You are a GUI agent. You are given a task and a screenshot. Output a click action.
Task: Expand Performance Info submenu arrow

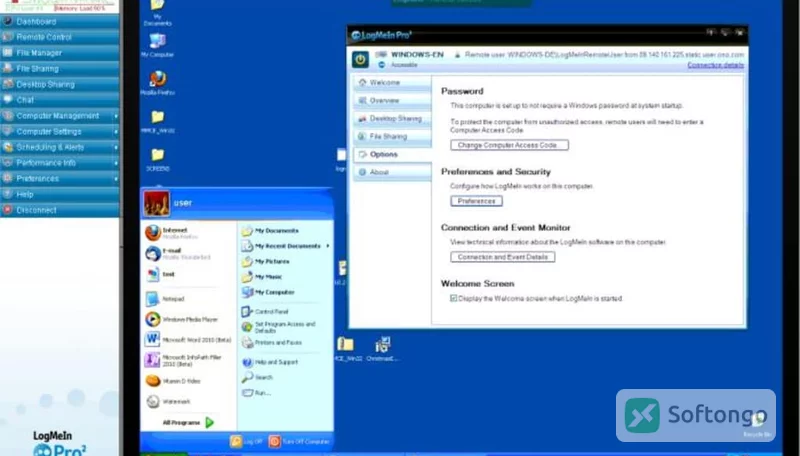[x=116, y=163]
